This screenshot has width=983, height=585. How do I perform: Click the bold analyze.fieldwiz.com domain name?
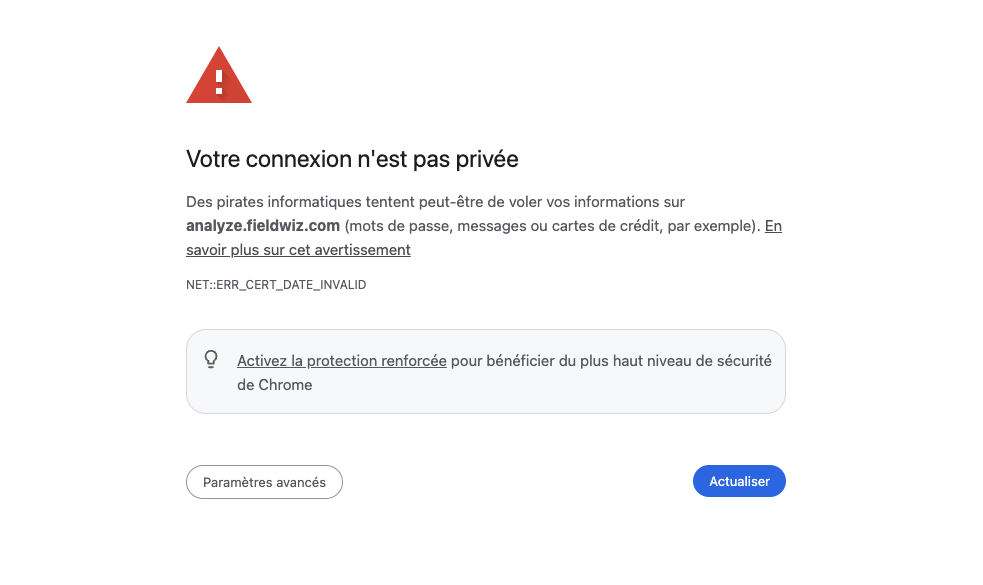pyautogui.click(x=263, y=226)
